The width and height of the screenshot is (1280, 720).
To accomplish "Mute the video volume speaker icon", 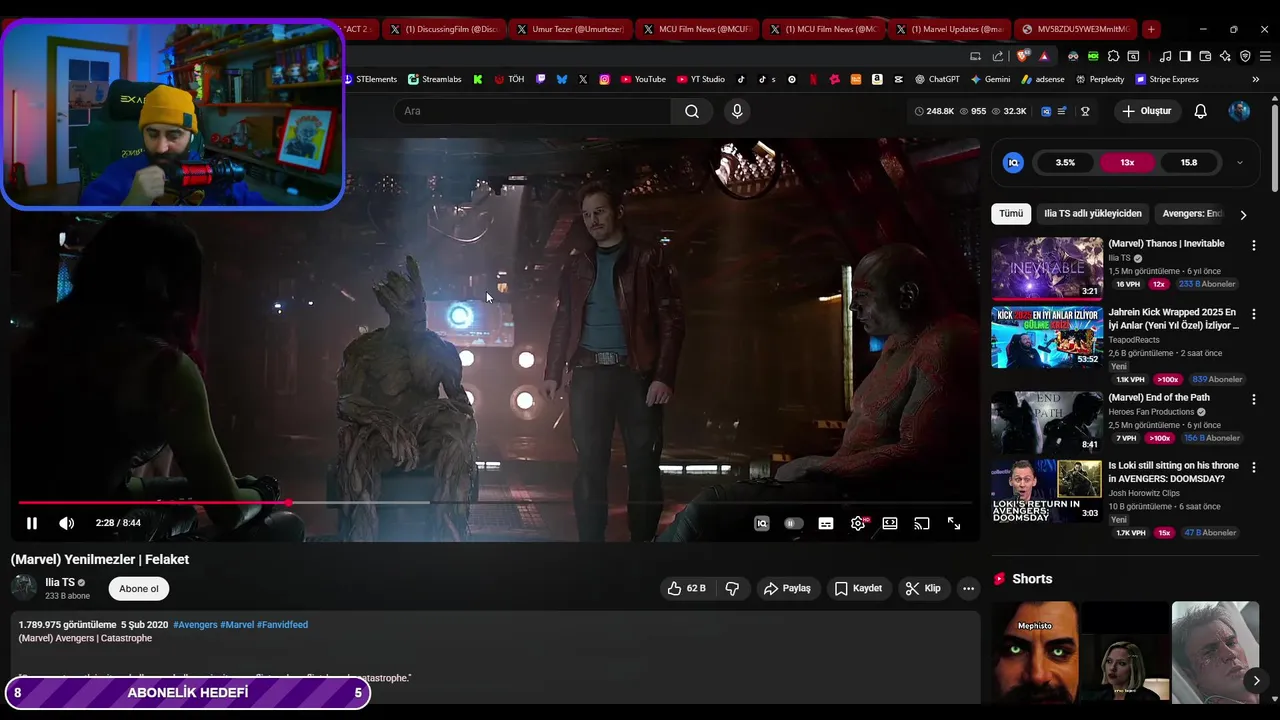I will tap(66, 523).
